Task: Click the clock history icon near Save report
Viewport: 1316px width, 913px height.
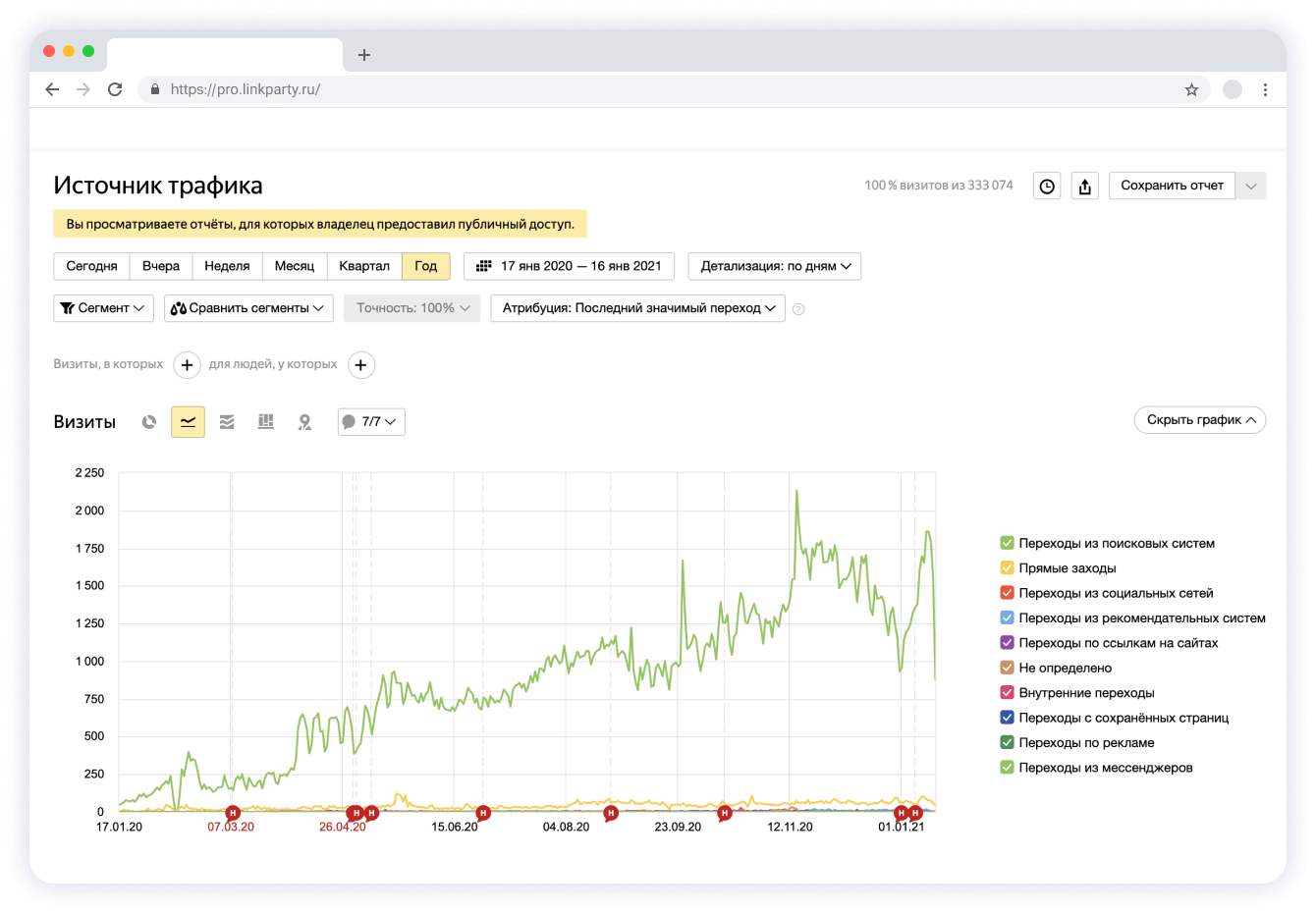Action: (x=1047, y=187)
